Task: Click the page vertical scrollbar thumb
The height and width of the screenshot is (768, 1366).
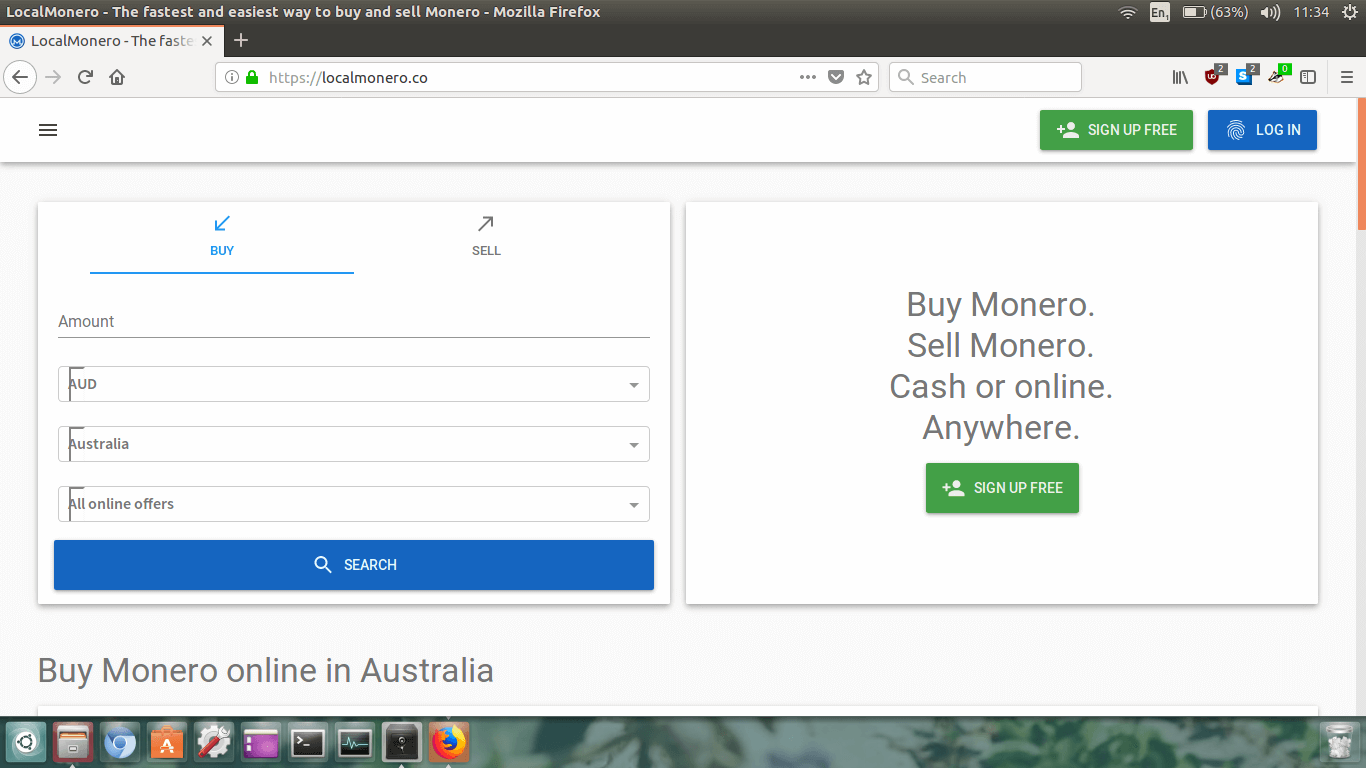Action: click(x=1361, y=165)
